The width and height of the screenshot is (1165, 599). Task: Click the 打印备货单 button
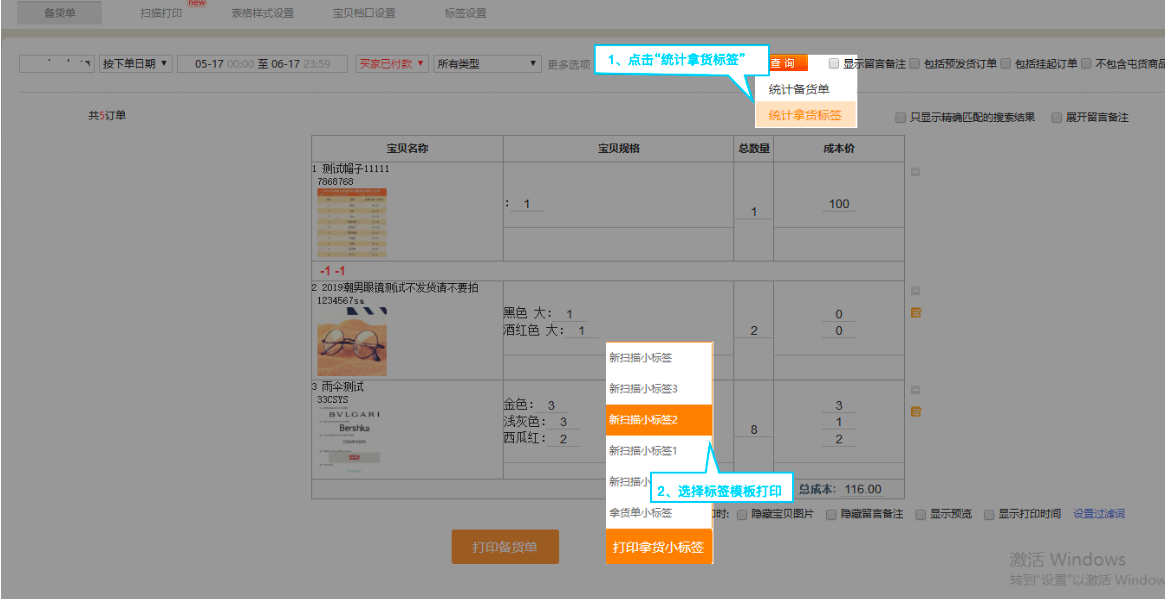click(x=505, y=547)
